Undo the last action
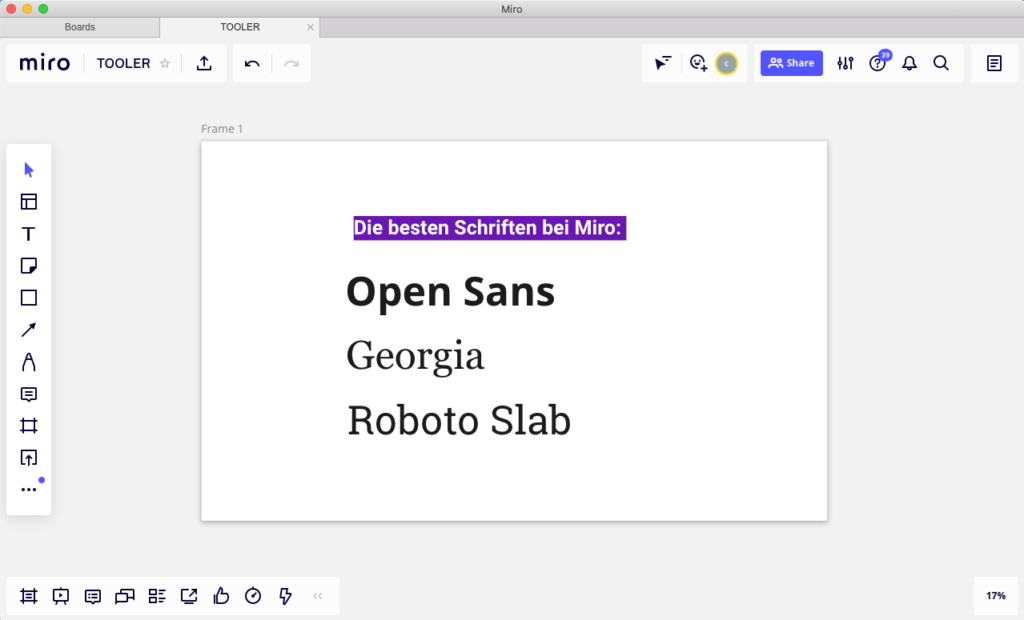 pyautogui.click(x=252, y=63)
